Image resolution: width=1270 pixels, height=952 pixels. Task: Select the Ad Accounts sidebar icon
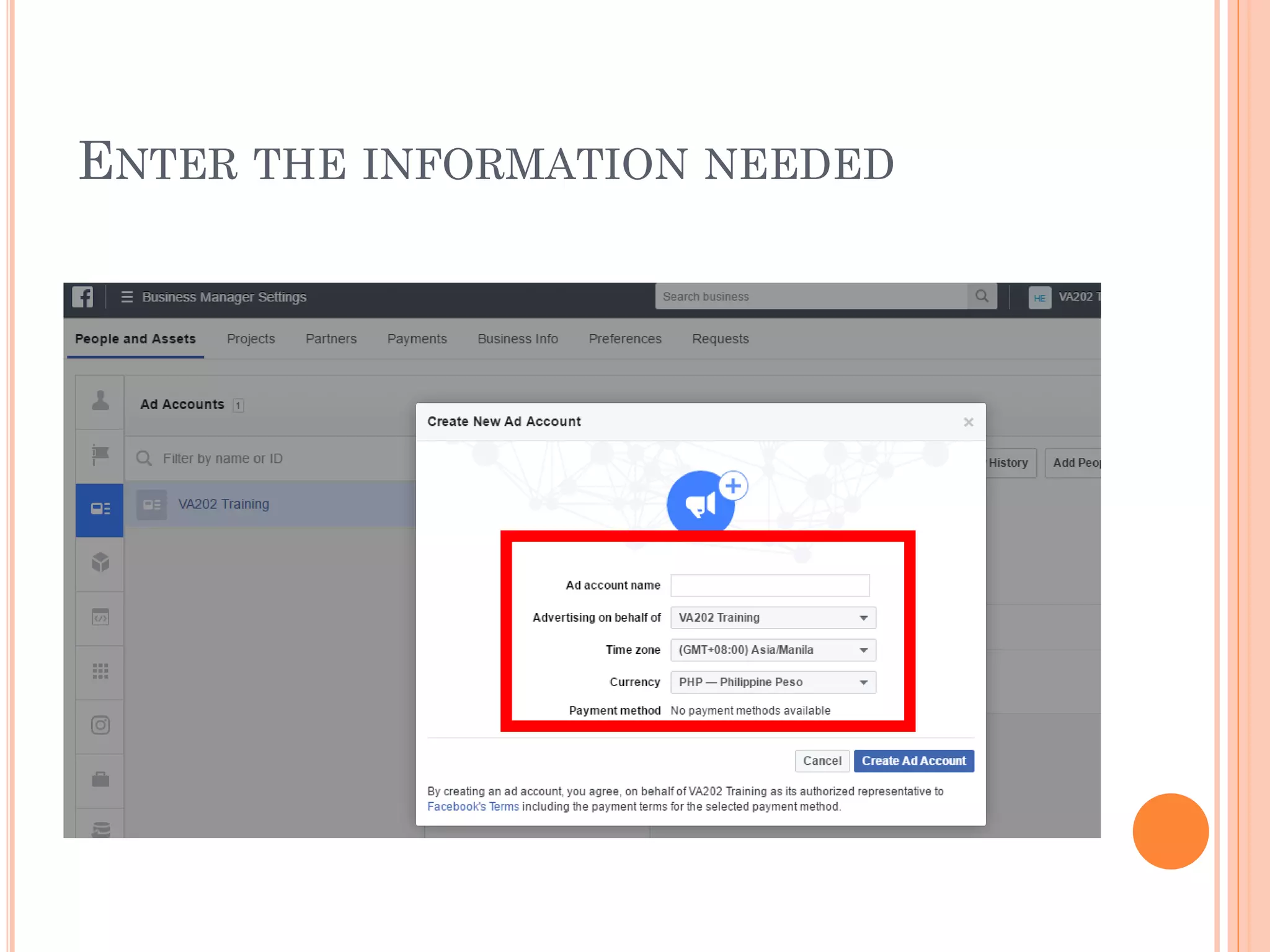pos(100,509)
